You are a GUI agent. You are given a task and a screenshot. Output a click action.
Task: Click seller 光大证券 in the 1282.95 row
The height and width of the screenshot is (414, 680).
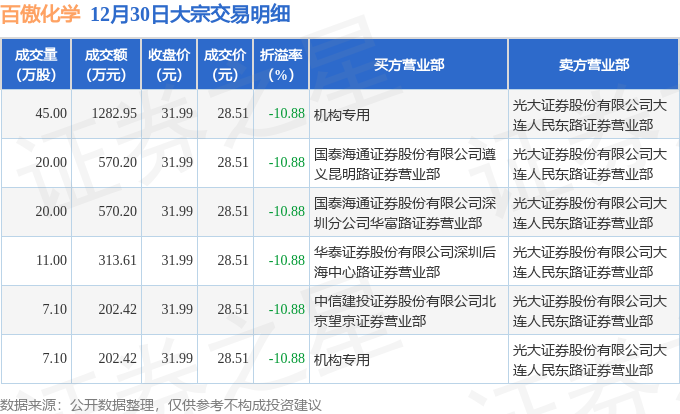pos(589,115)
